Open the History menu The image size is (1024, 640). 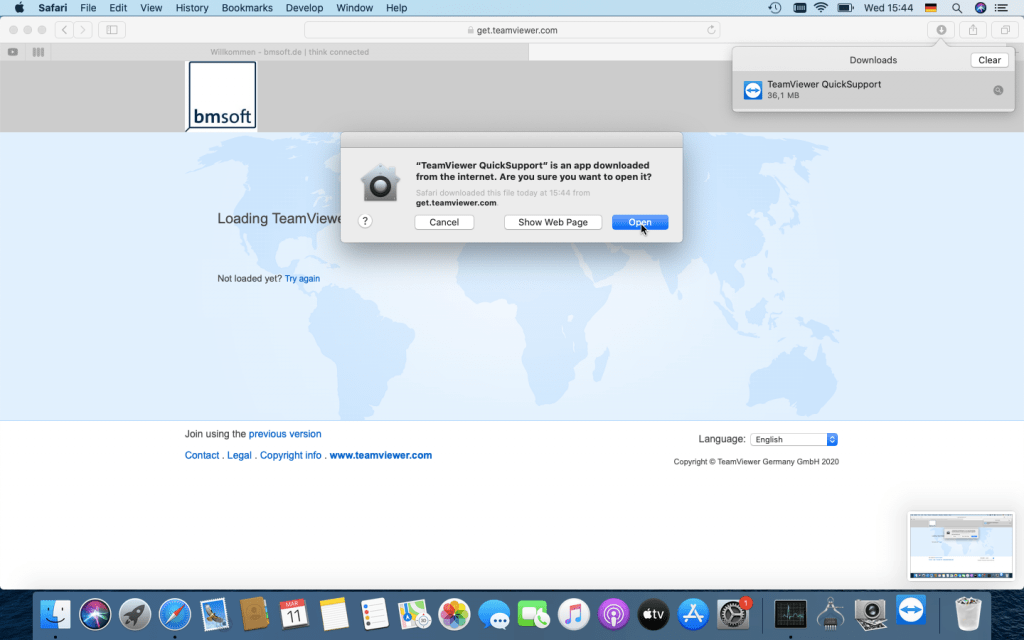[192, 8]
